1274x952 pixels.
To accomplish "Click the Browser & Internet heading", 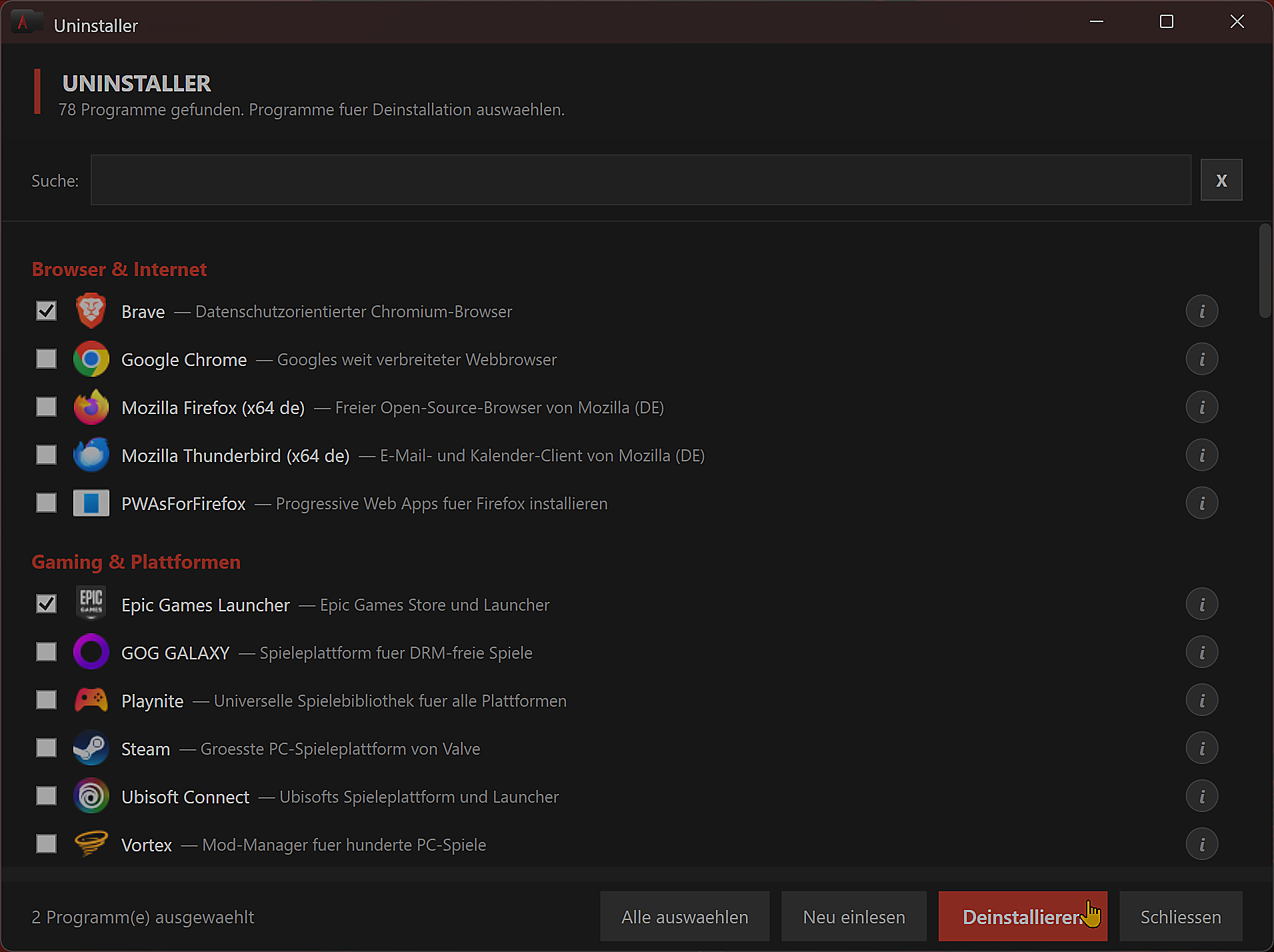I will tap(119, 269).
